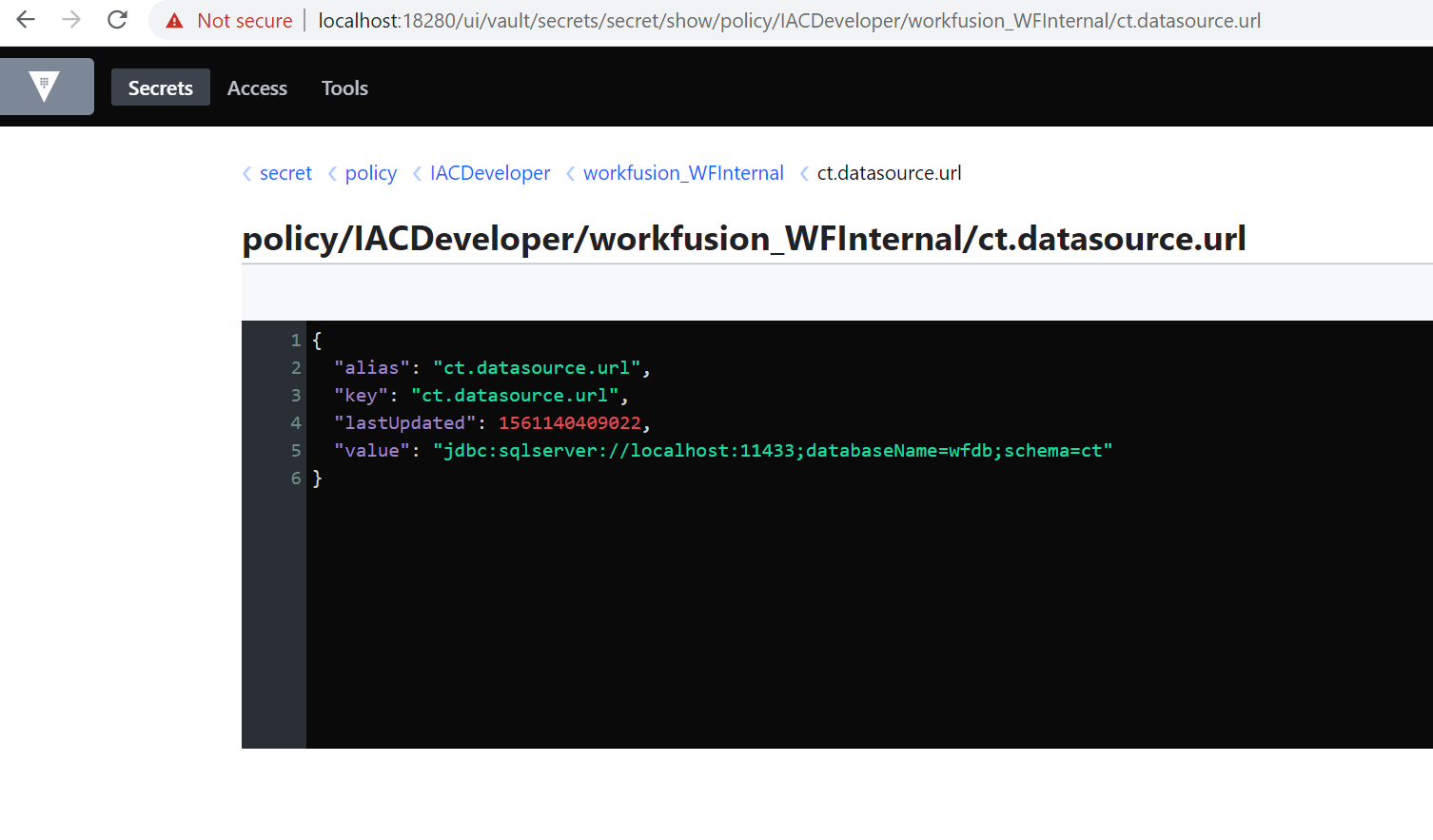Click the "value" key in JSON
The width and height of the screenshot is (1433, 840).
click(x=372, y=451)
